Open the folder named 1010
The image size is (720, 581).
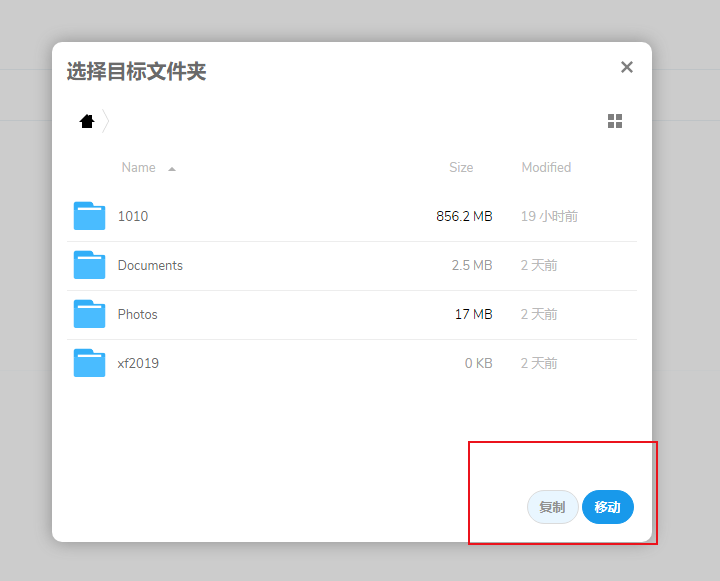(133, 216)
